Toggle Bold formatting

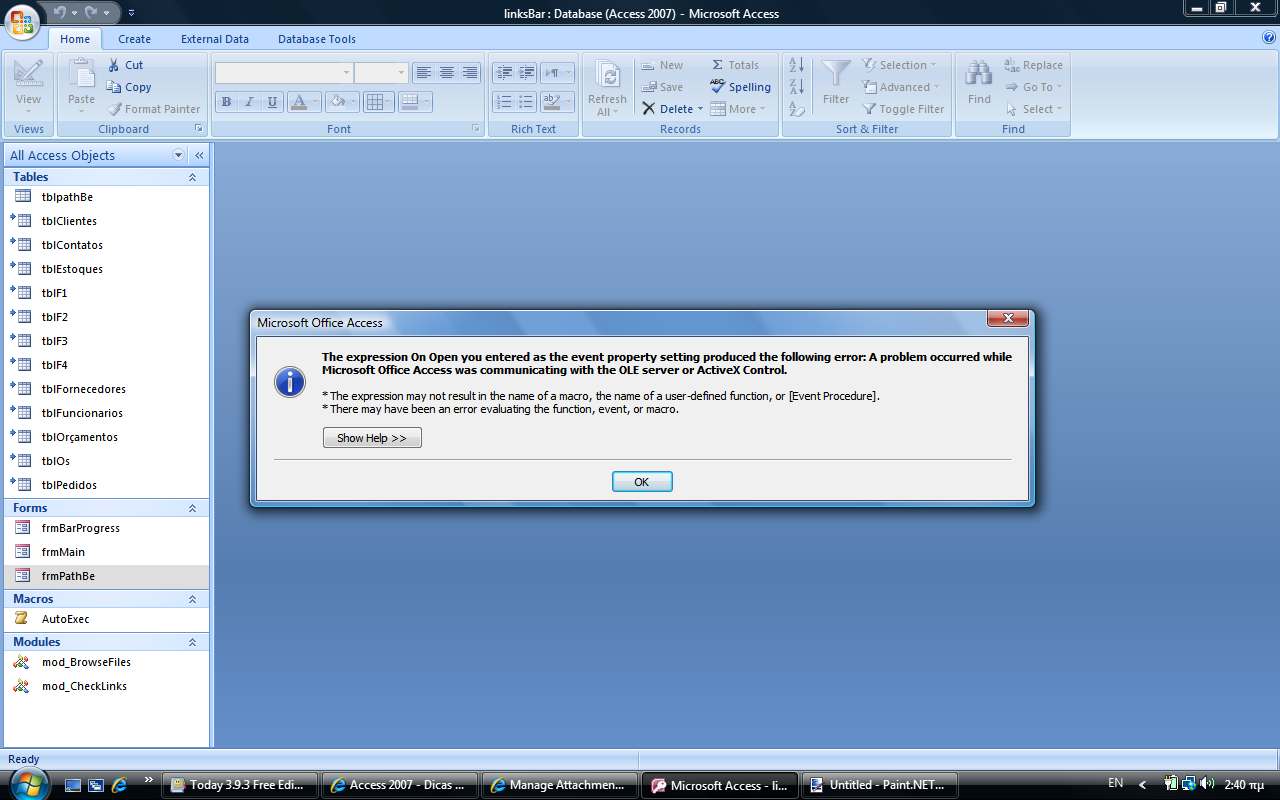coord(226,102)
